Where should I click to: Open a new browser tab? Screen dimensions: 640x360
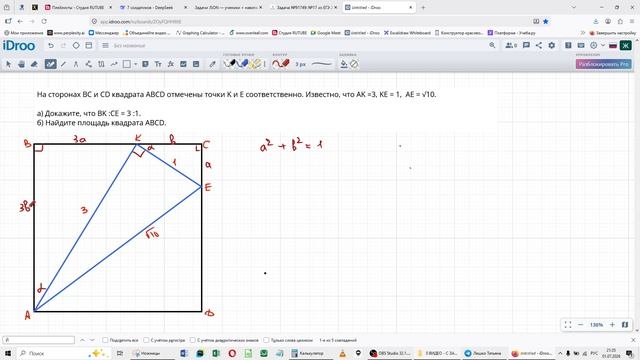(423, 7)
